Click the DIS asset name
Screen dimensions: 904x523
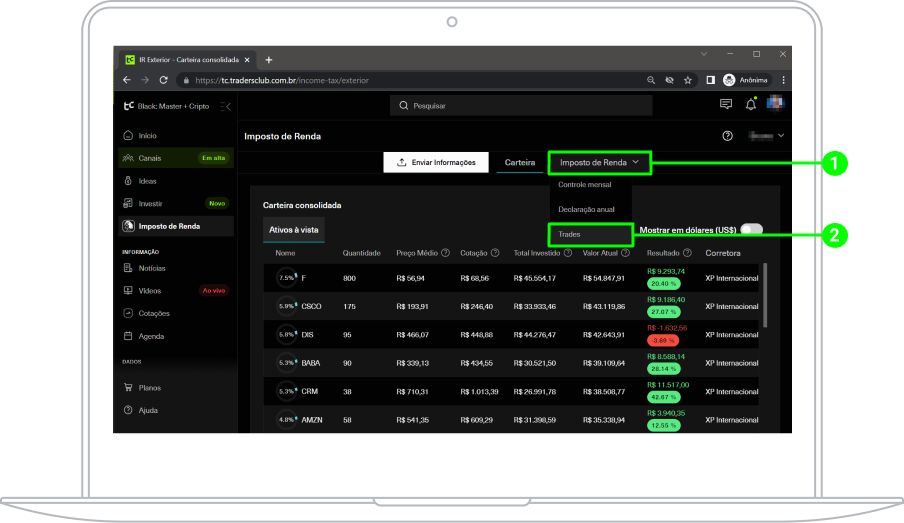[307, 334]
